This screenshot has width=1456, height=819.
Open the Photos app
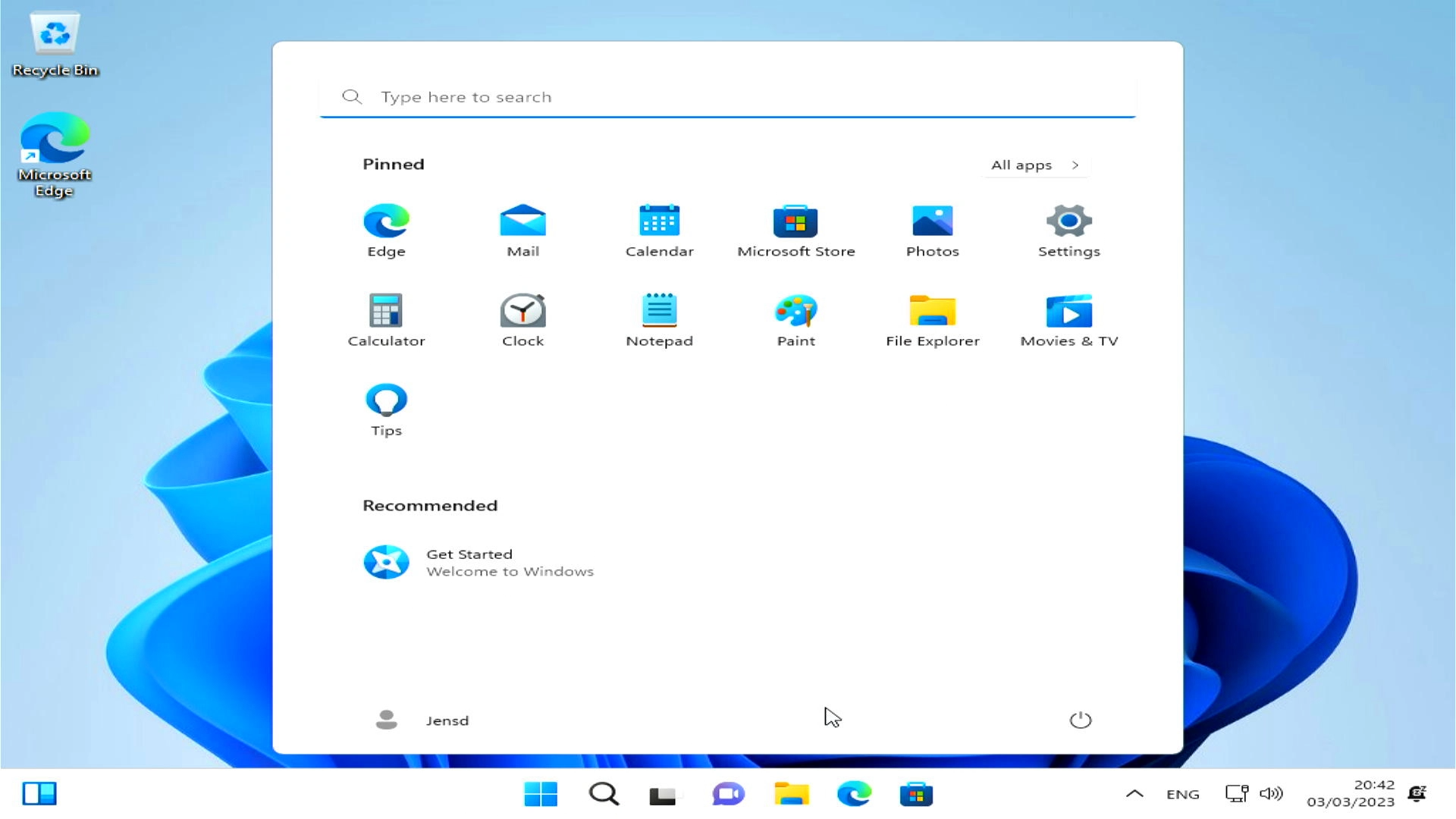tap(932, 227)
